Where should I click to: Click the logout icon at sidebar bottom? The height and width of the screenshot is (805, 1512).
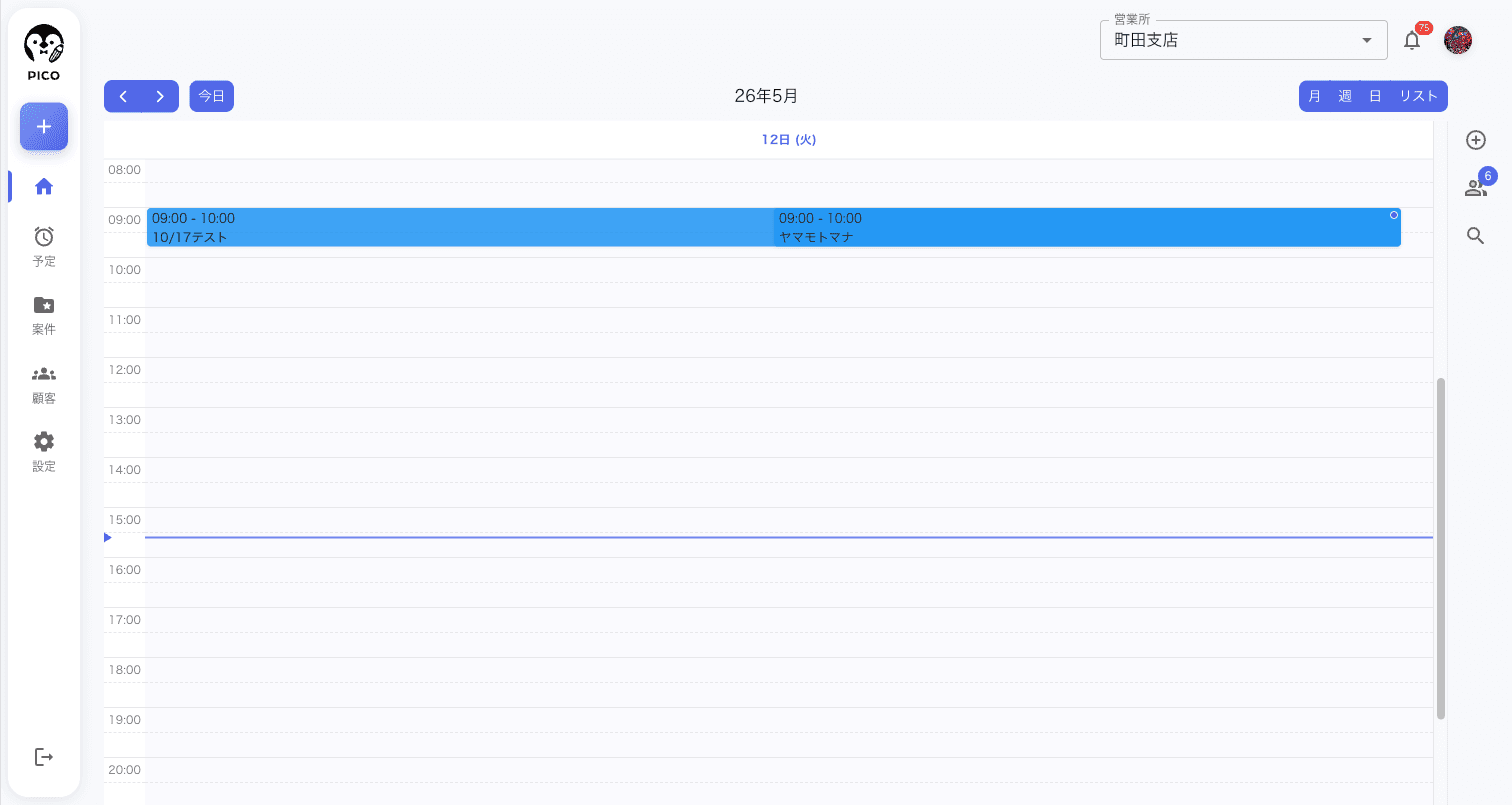44,757
